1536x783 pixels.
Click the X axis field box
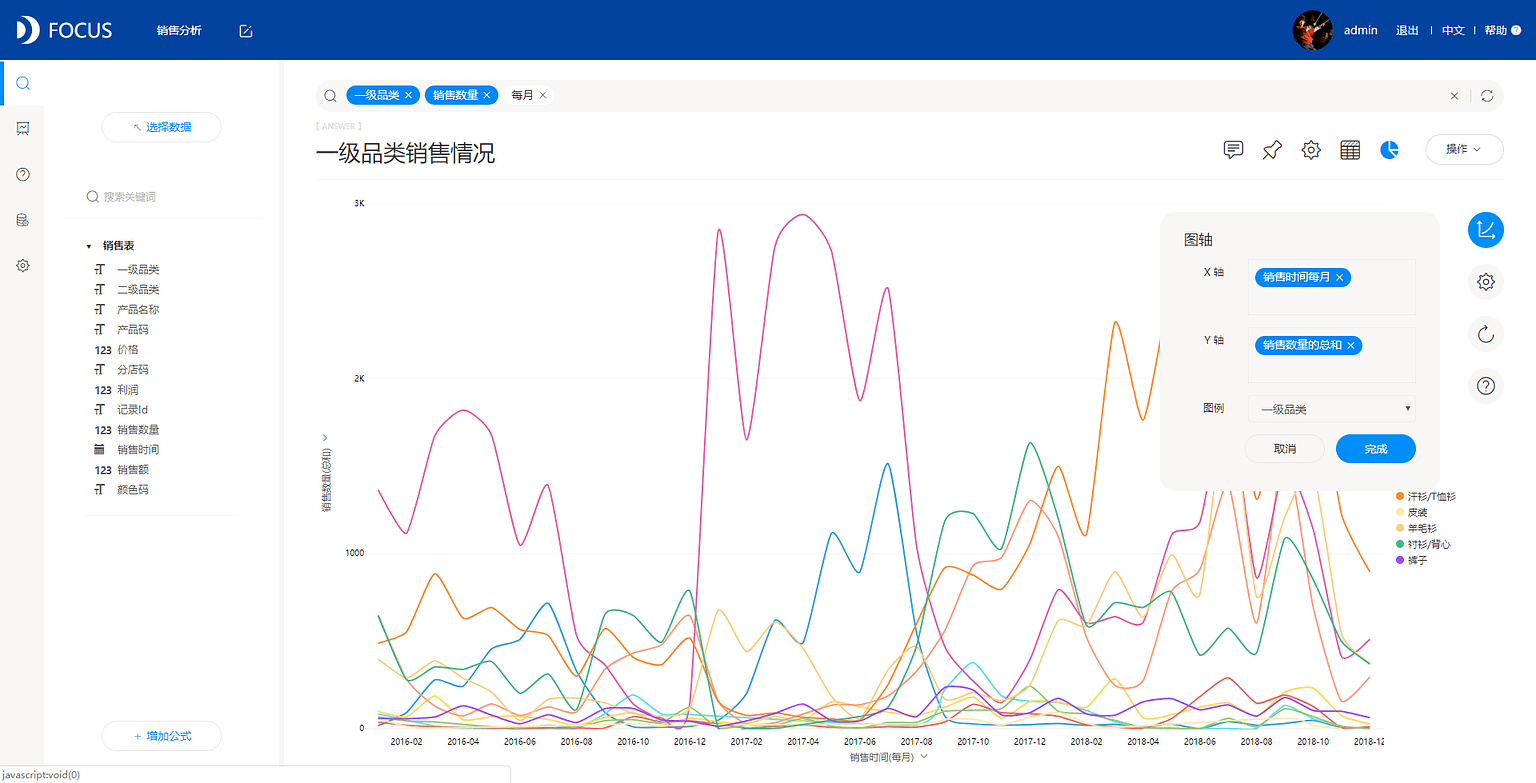coord(1332,287)
